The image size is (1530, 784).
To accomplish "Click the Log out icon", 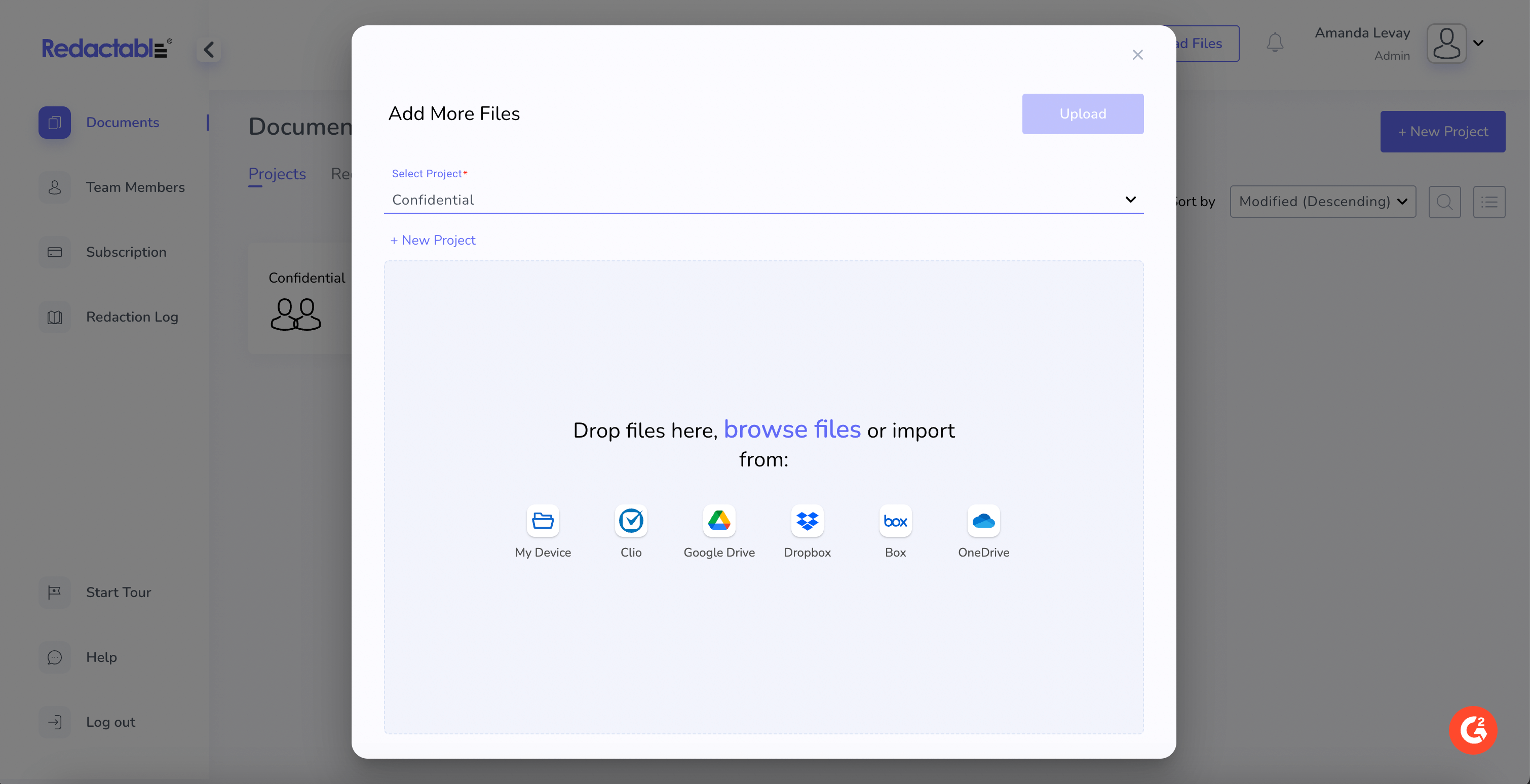I will pyautogui.click(x=55, y=722).
